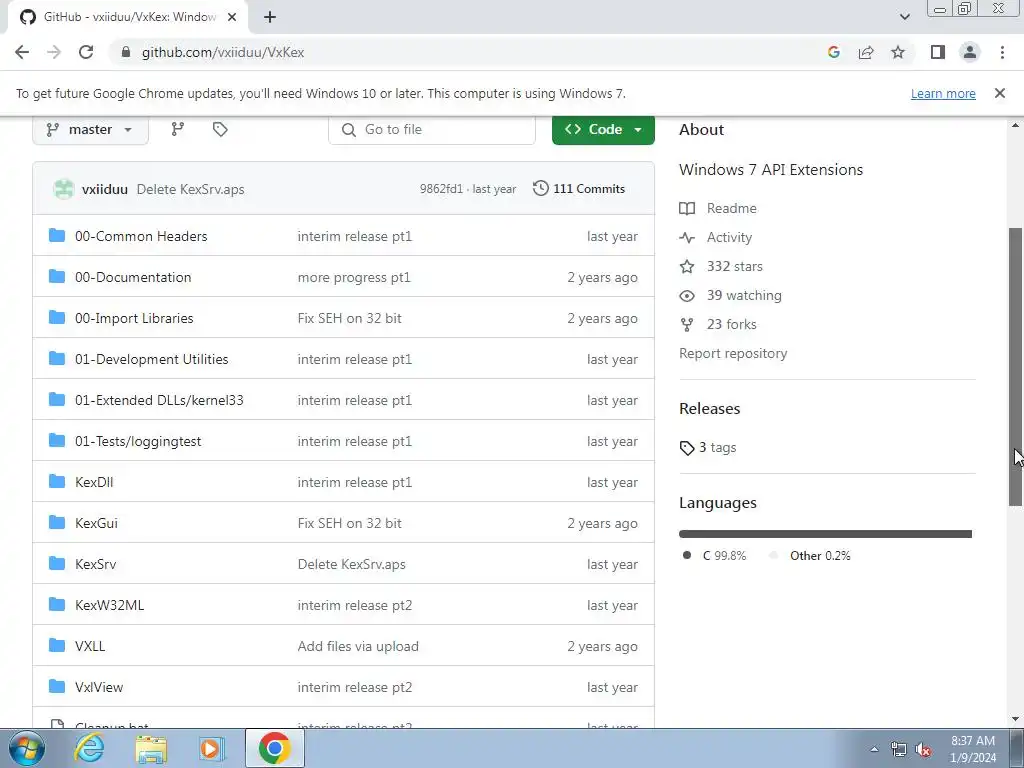Image resolution: width=1024 pixels, height=768 pixels.
Task: Open the 111 Commits link
Action: (x=579, y=189)
